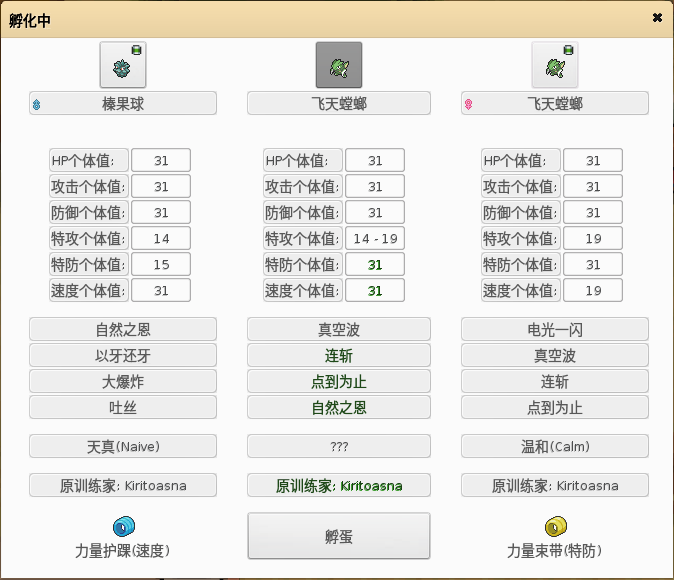Click the center egg 飞天螳螂 sprite slot
The height and width of the screenshot is (580, 674).
point(339,65)
